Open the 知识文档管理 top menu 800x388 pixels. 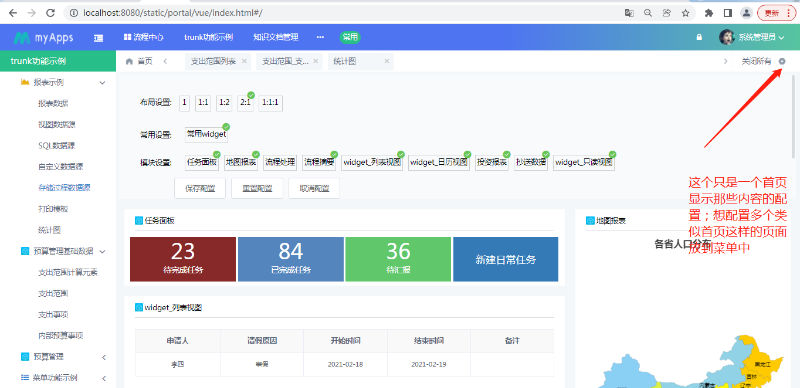pos(276,37)
